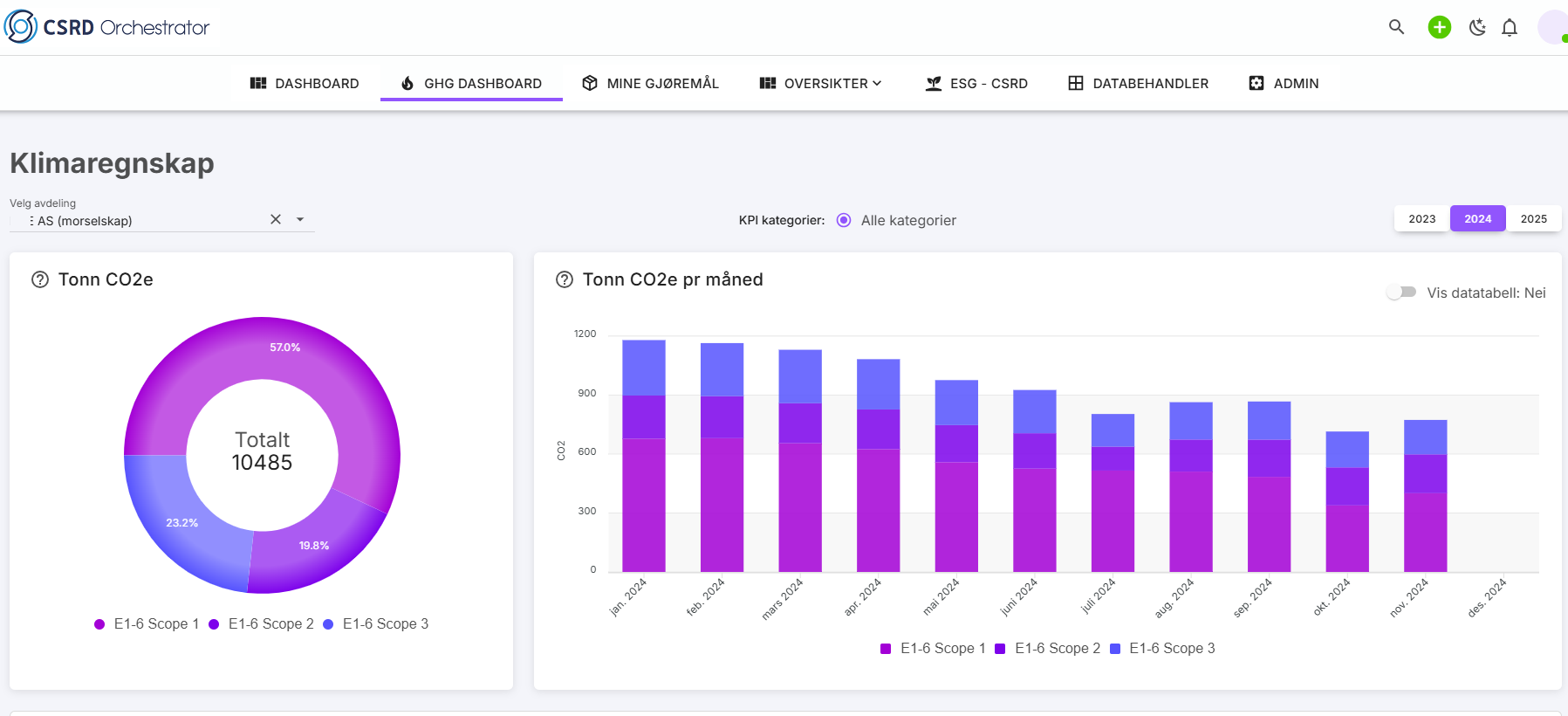
Task: Toggle E1-6 Scope 3 in donut legend
Action: 375,623
